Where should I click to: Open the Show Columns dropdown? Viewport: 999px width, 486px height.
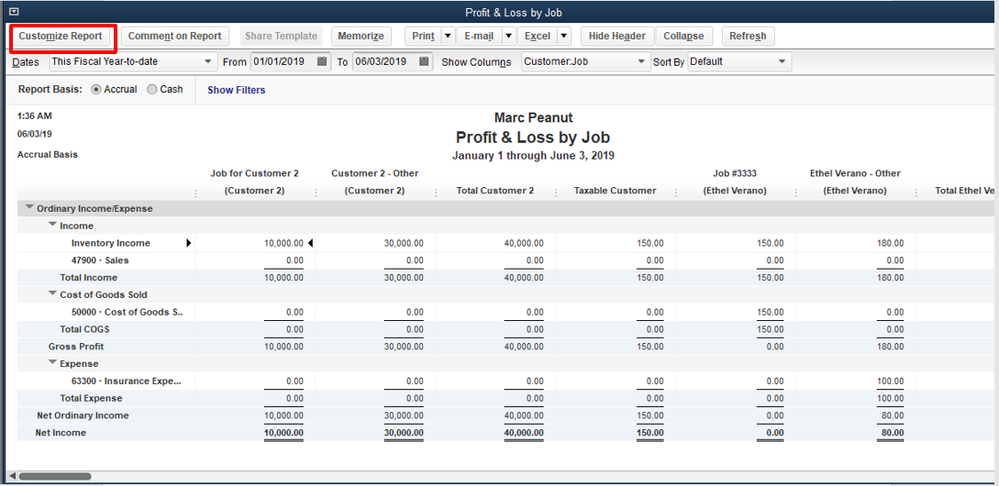click(x=642, y=62)
